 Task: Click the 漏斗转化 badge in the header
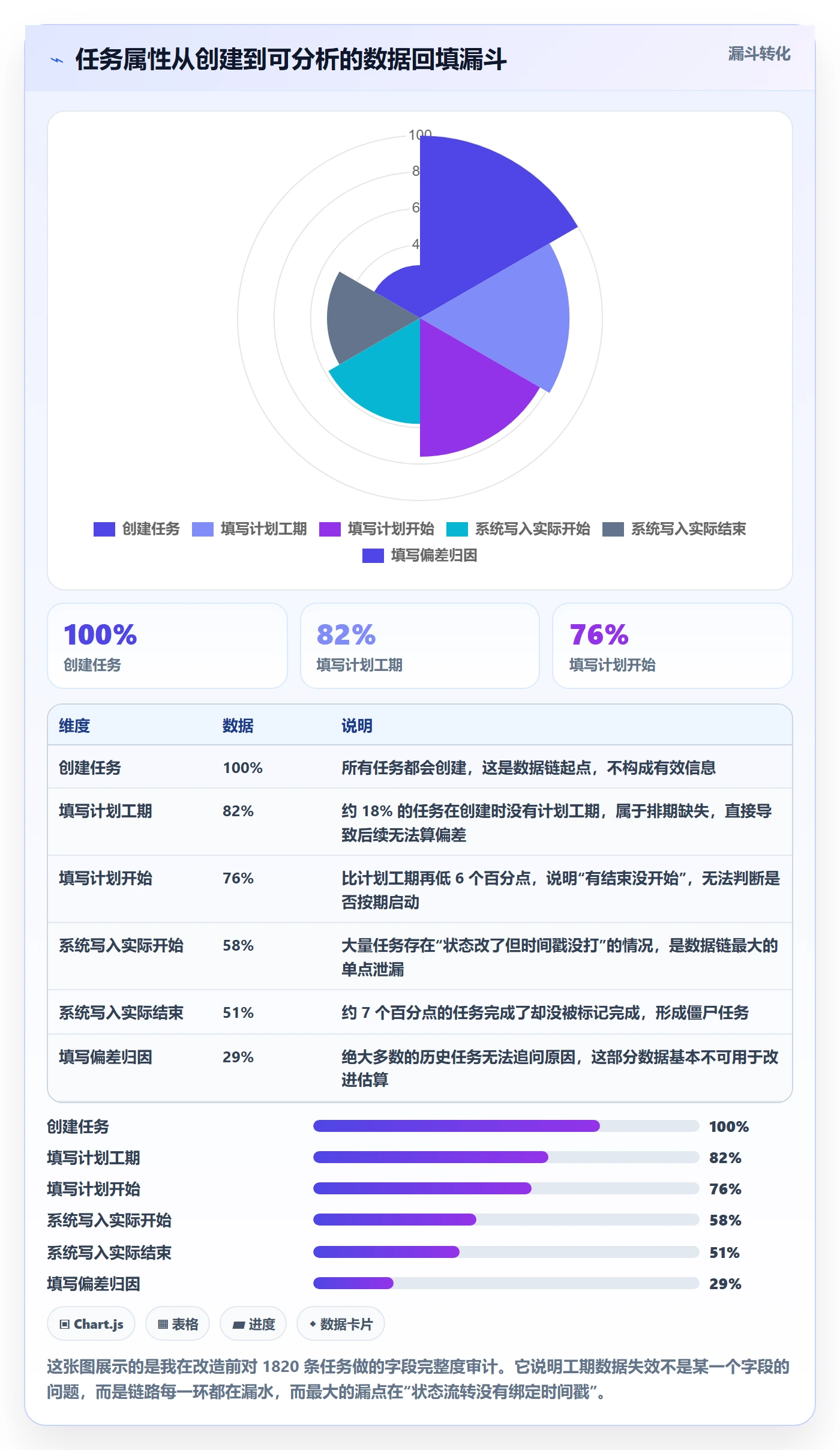click(x=759, y=54)
